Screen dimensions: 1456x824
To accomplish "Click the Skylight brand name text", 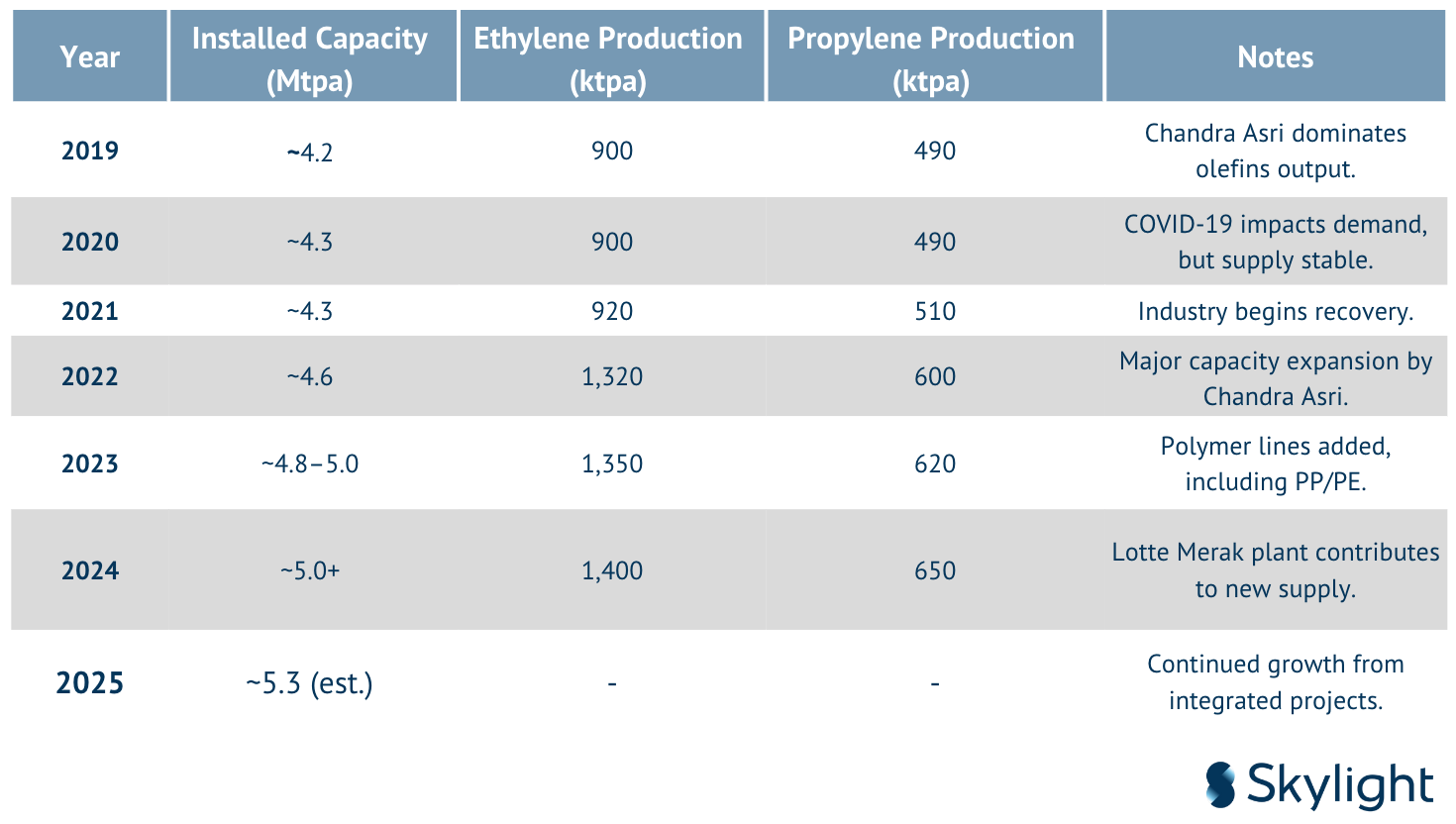I will point(1339,785).
